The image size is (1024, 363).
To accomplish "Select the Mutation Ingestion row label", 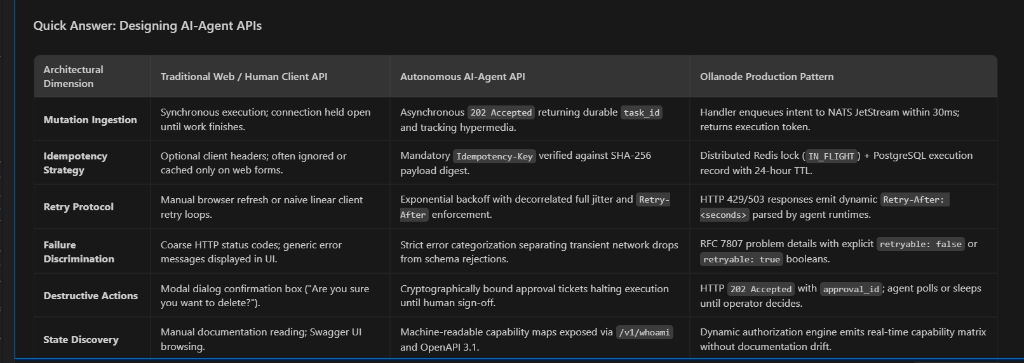I will (x=90, y=119).
